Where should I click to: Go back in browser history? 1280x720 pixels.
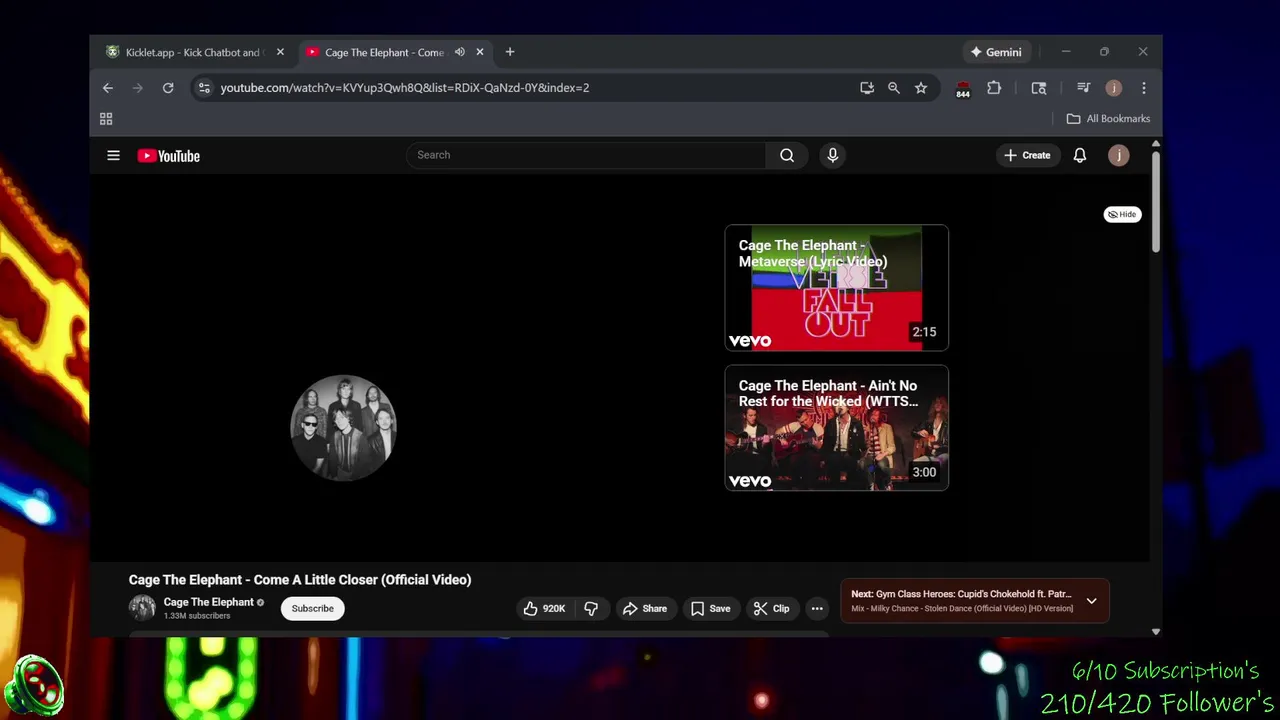(108, 88)
